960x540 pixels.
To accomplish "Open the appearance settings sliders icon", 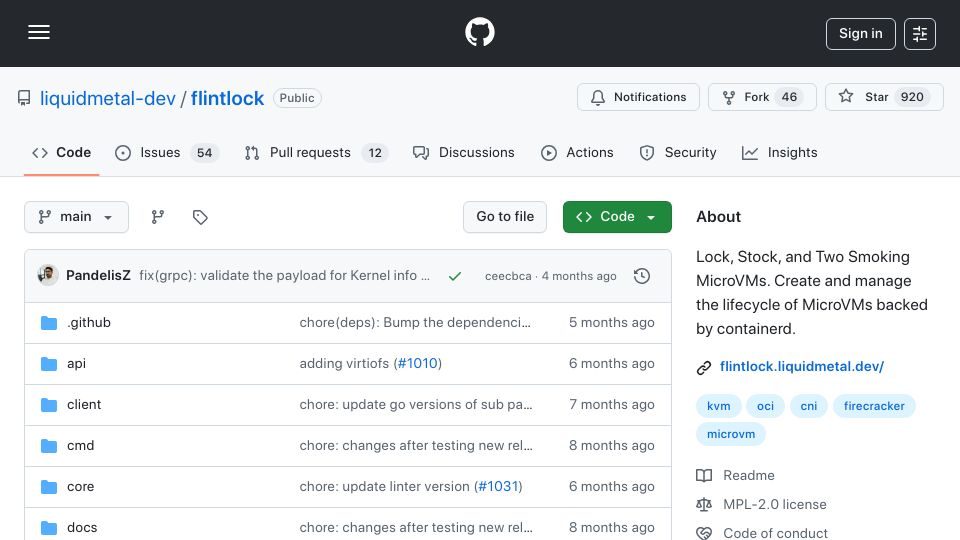I will click(x=920, y=34).
